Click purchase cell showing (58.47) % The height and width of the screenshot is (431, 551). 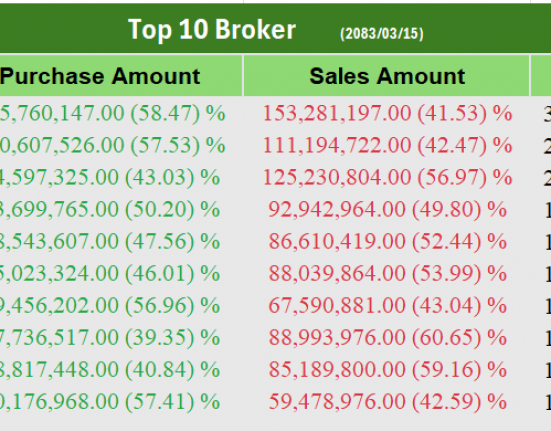coord(112,113)
